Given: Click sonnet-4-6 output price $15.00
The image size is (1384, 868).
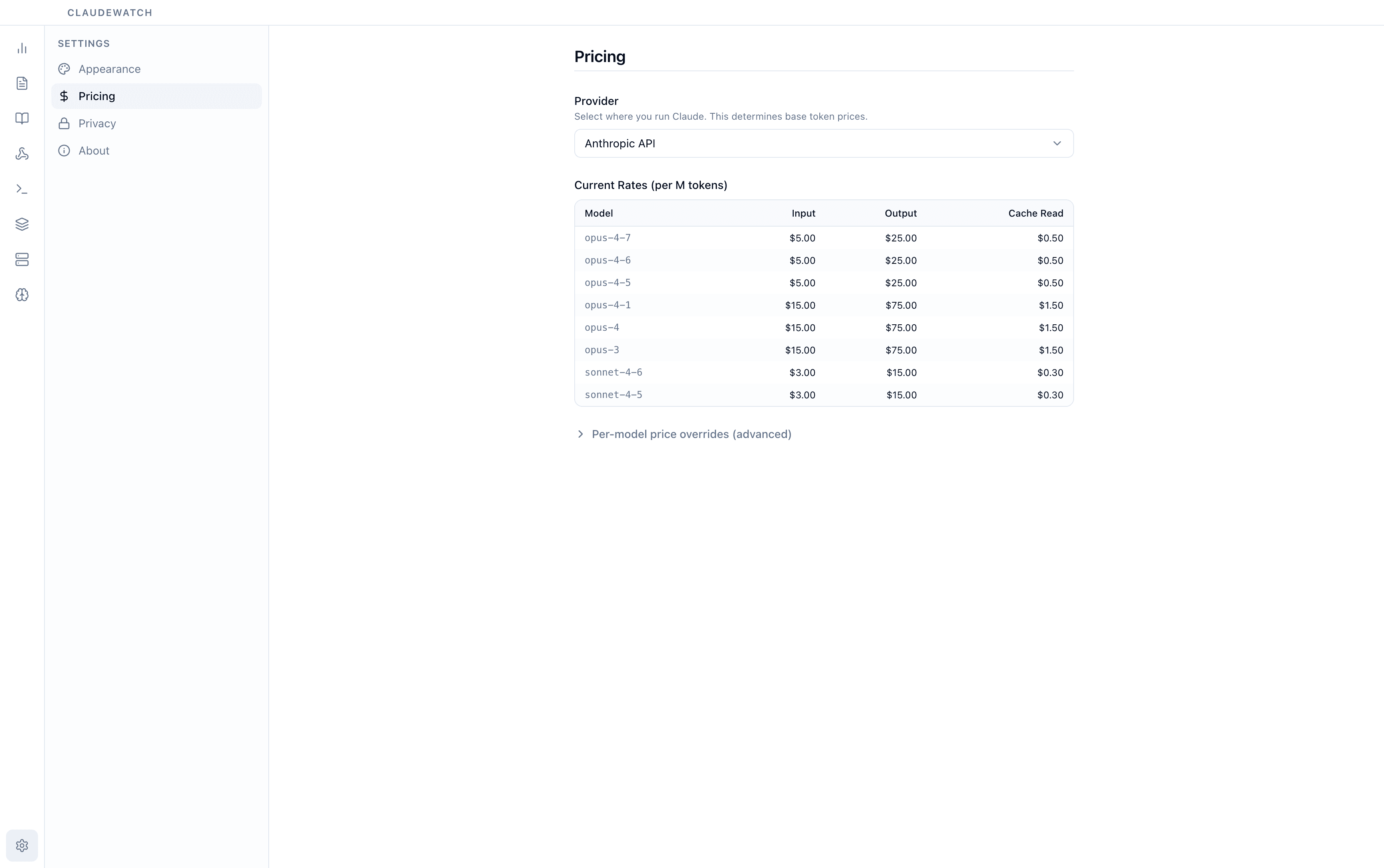Looking at the screenshot, I should click(x=901, y=373).
